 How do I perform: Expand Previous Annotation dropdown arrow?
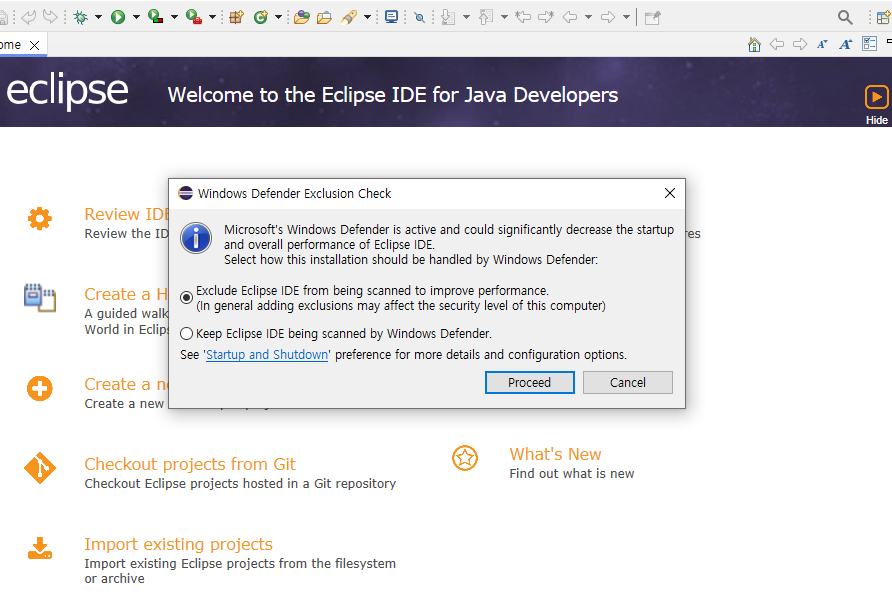pos(504,17)
